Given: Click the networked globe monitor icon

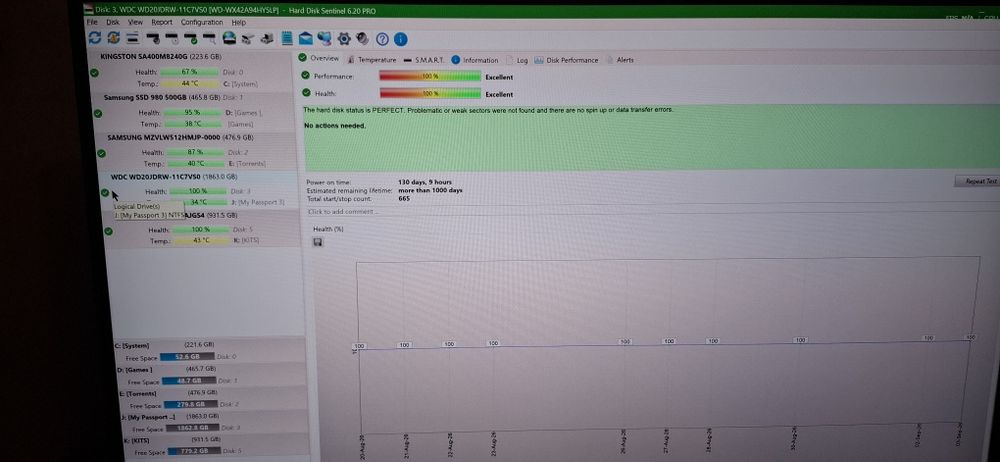Looking at the screenshot, I should [324, 38].
